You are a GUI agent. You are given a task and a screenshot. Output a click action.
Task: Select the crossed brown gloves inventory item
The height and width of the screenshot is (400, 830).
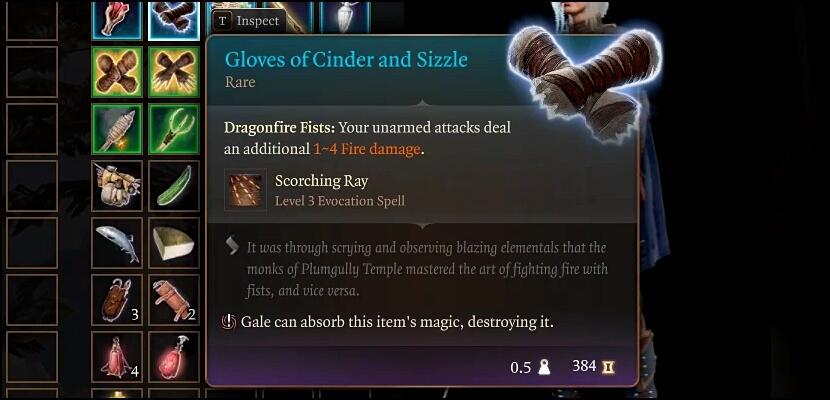click(117, 72)
